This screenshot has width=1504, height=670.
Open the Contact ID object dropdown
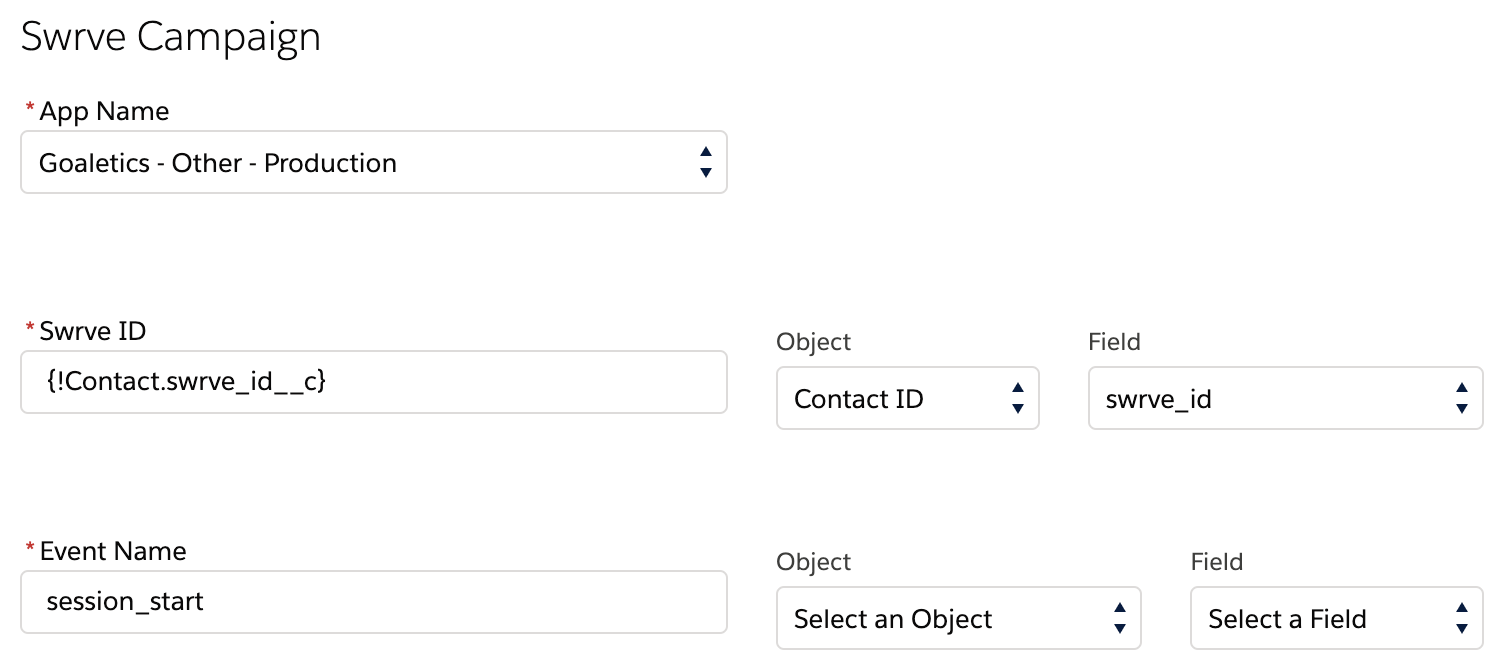click(908, 398)
